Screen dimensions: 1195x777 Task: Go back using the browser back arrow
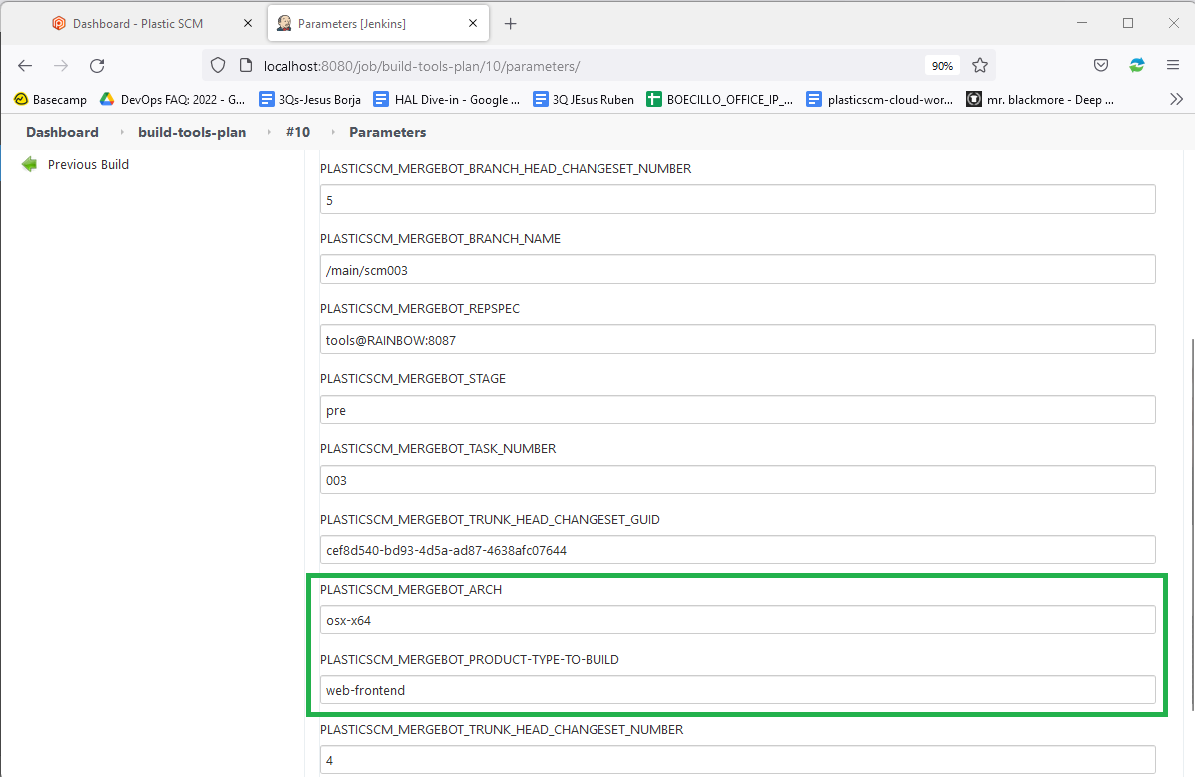(x=25, y=66)
